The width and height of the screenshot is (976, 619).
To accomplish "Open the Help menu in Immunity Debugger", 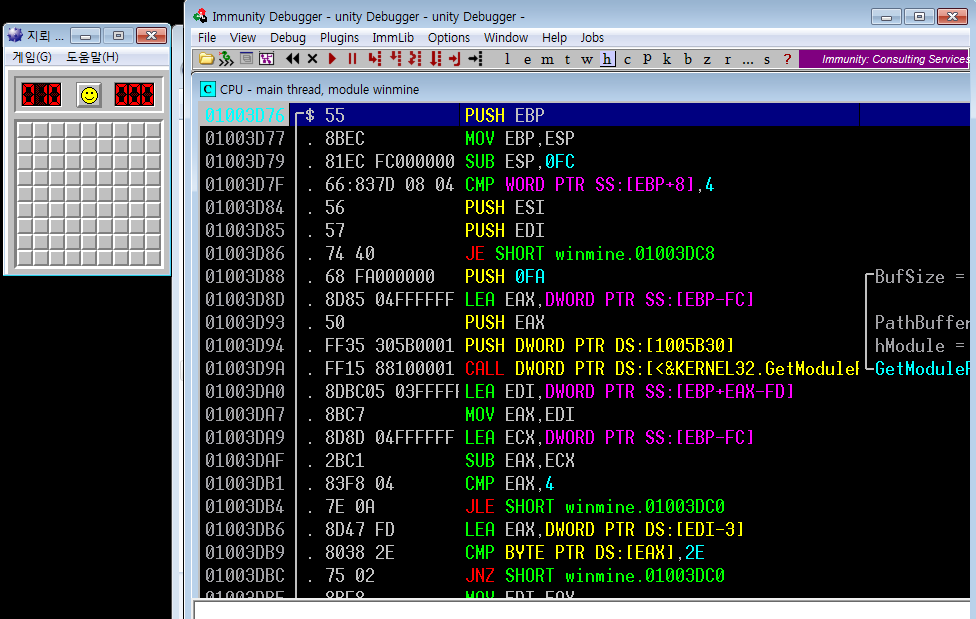I will [554, 37].
